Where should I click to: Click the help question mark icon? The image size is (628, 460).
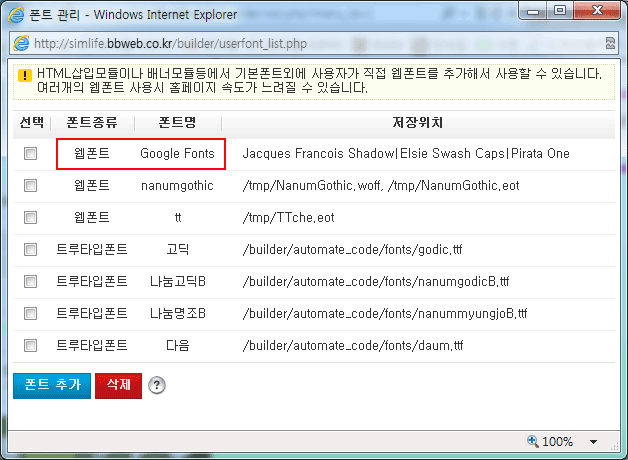[x=157, y=386]
